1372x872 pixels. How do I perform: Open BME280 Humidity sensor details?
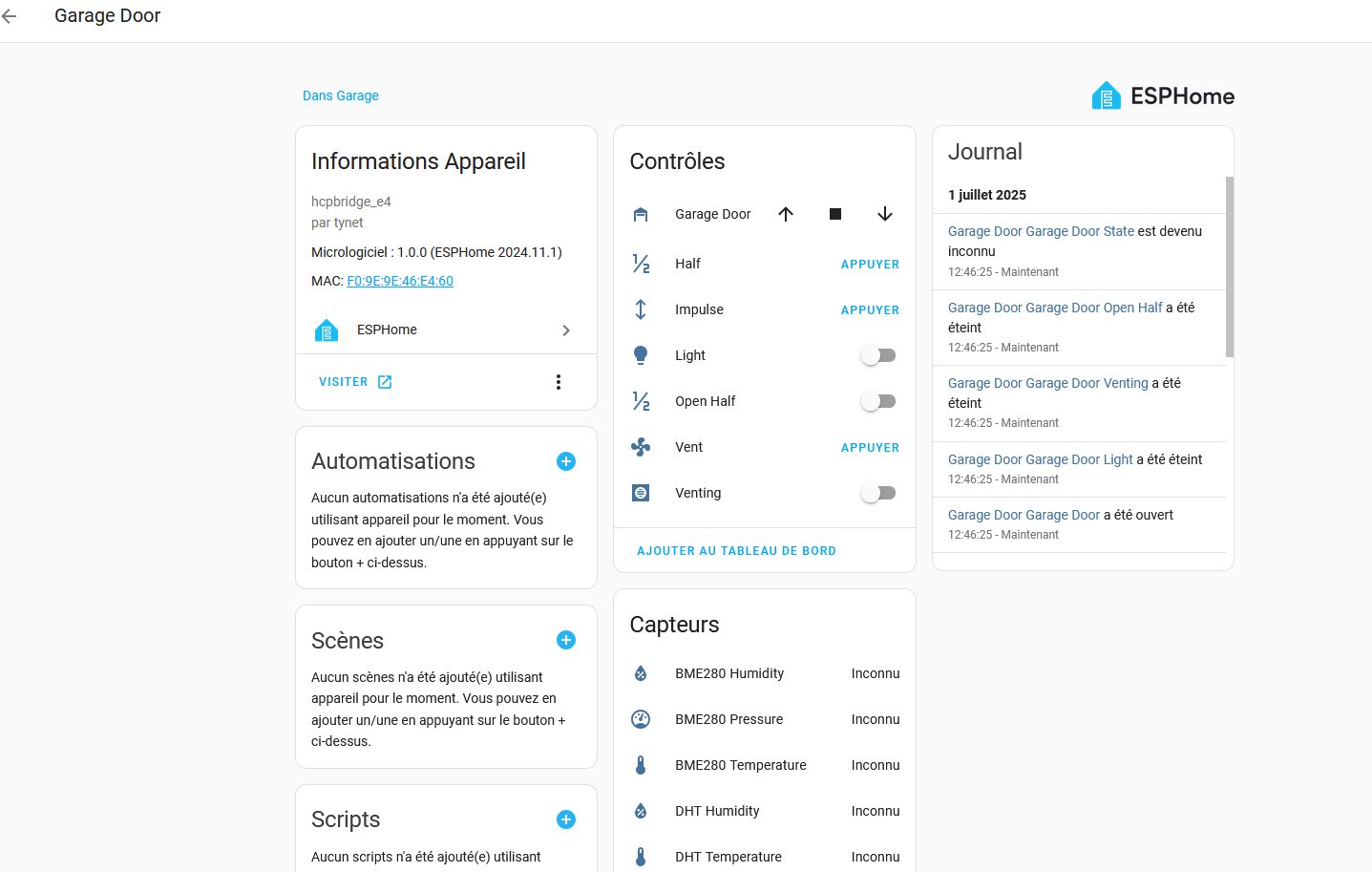tap(764, 673)
